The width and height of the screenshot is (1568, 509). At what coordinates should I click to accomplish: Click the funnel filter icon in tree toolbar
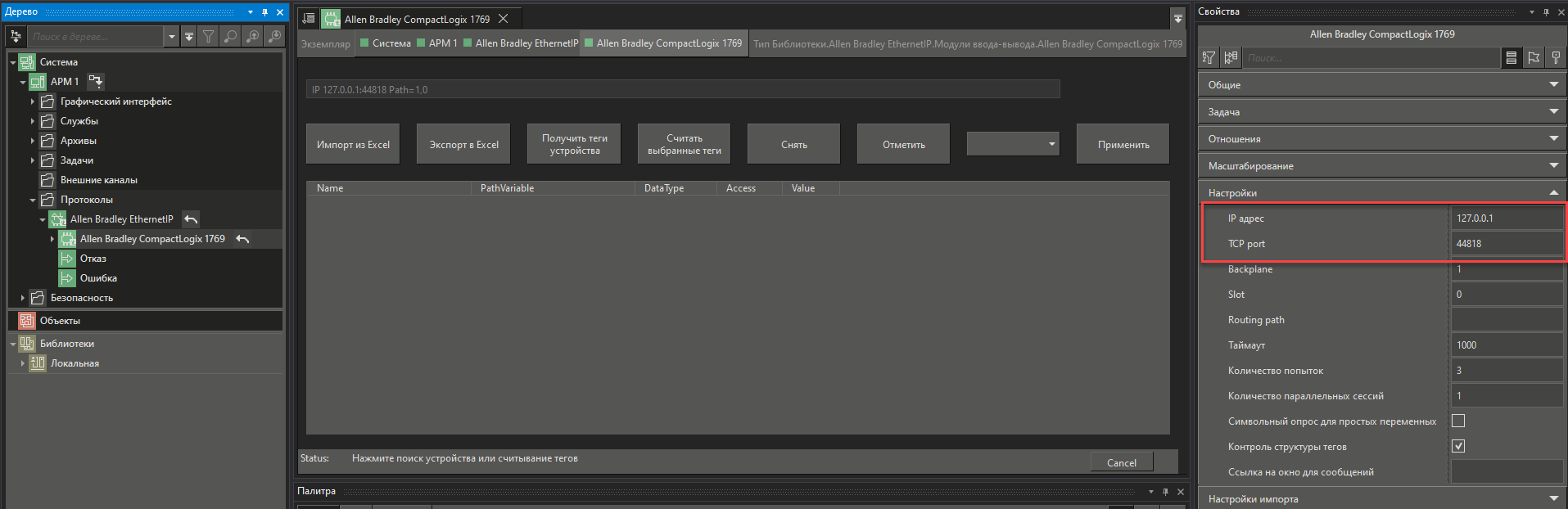tap(209, 37)
